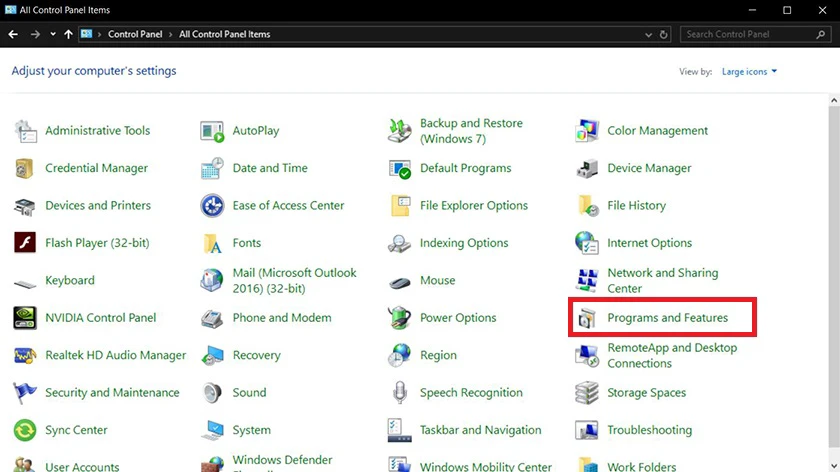The height and width of the screenshot is (472, 840).
Task: Select Control Panel in the breadcrumb path
Action: coord(135,34)
